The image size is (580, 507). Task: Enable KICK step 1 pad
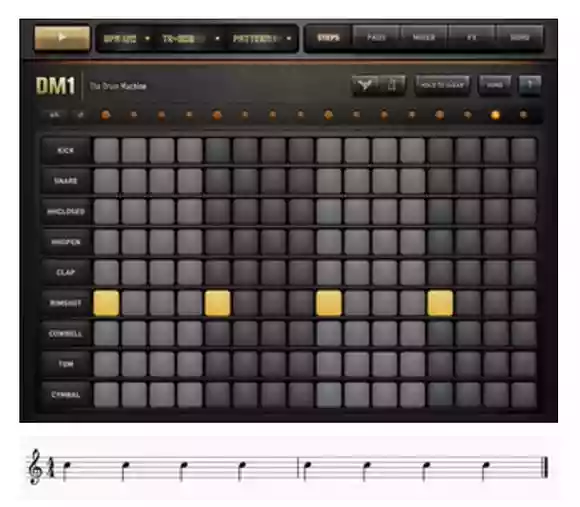107,151
